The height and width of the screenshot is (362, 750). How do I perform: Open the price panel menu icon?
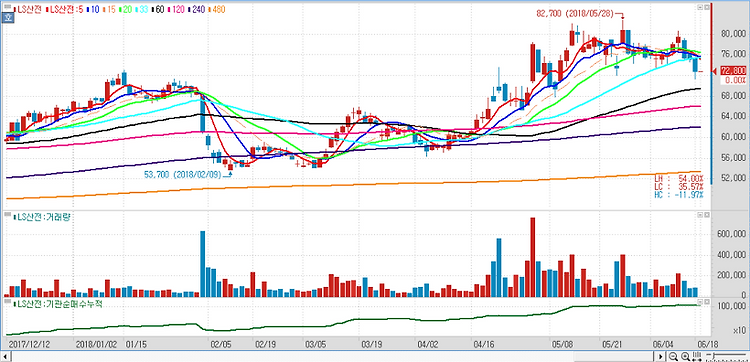pos(8,6)
